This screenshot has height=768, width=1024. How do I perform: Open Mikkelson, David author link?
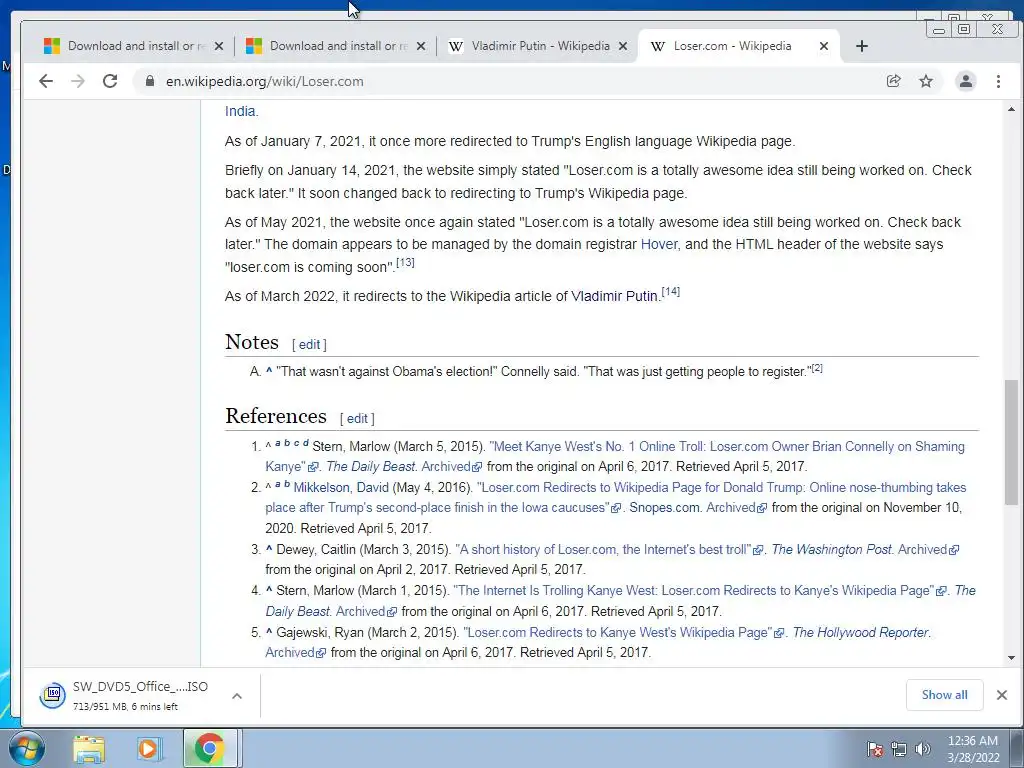[x=341, y=487]
